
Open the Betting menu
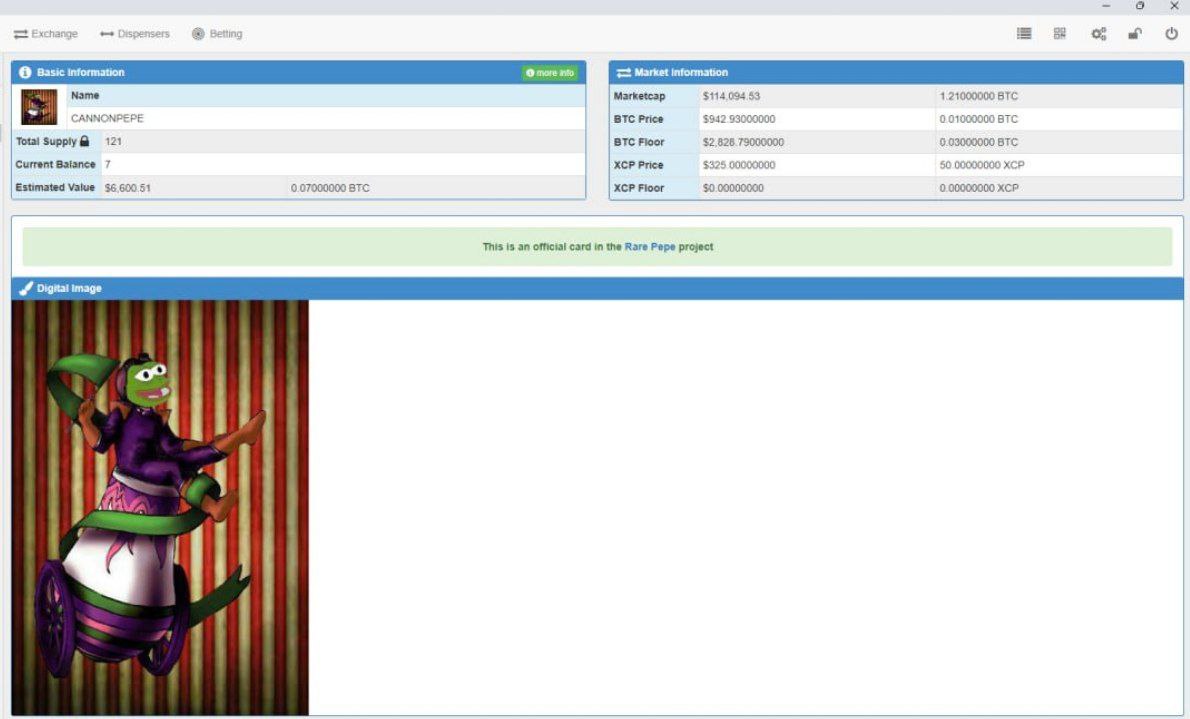point(217,34)
